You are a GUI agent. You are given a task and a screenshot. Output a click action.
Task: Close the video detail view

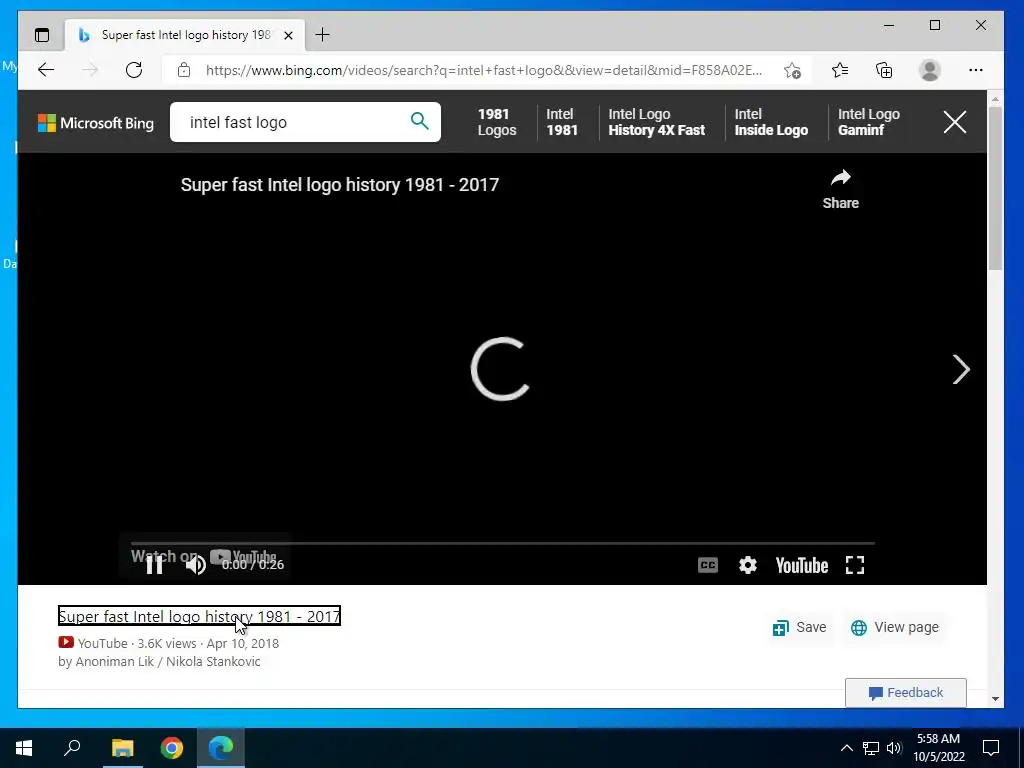pos(955,122)
